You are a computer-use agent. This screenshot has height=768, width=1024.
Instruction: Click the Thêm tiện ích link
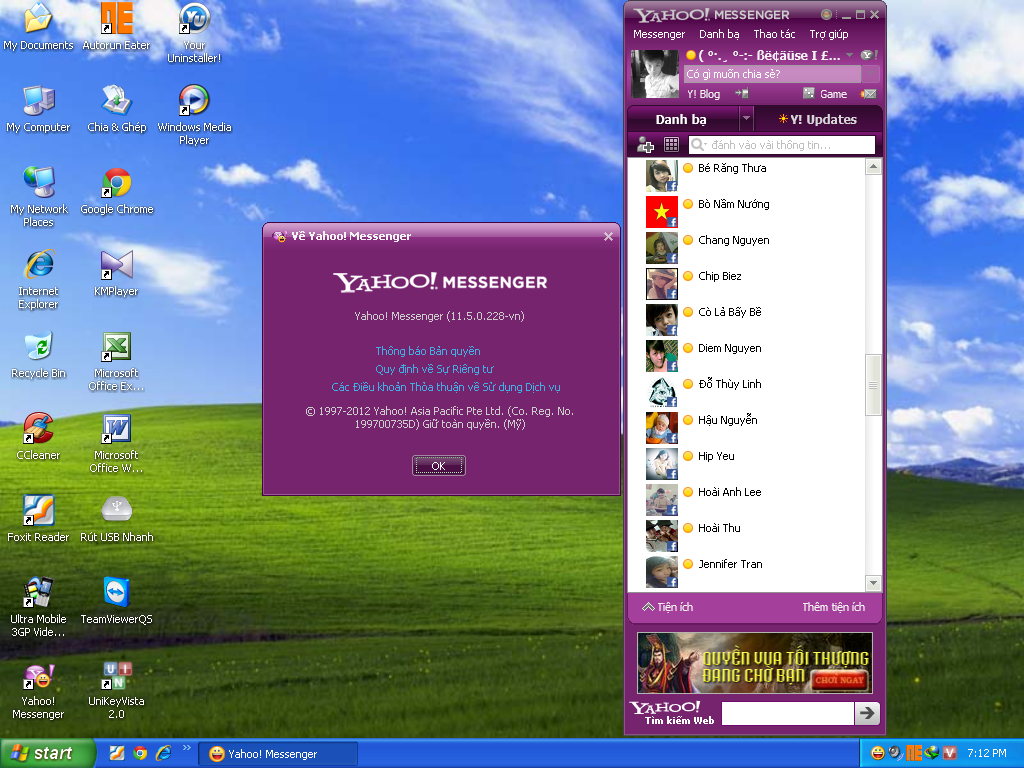click(833, 607)
